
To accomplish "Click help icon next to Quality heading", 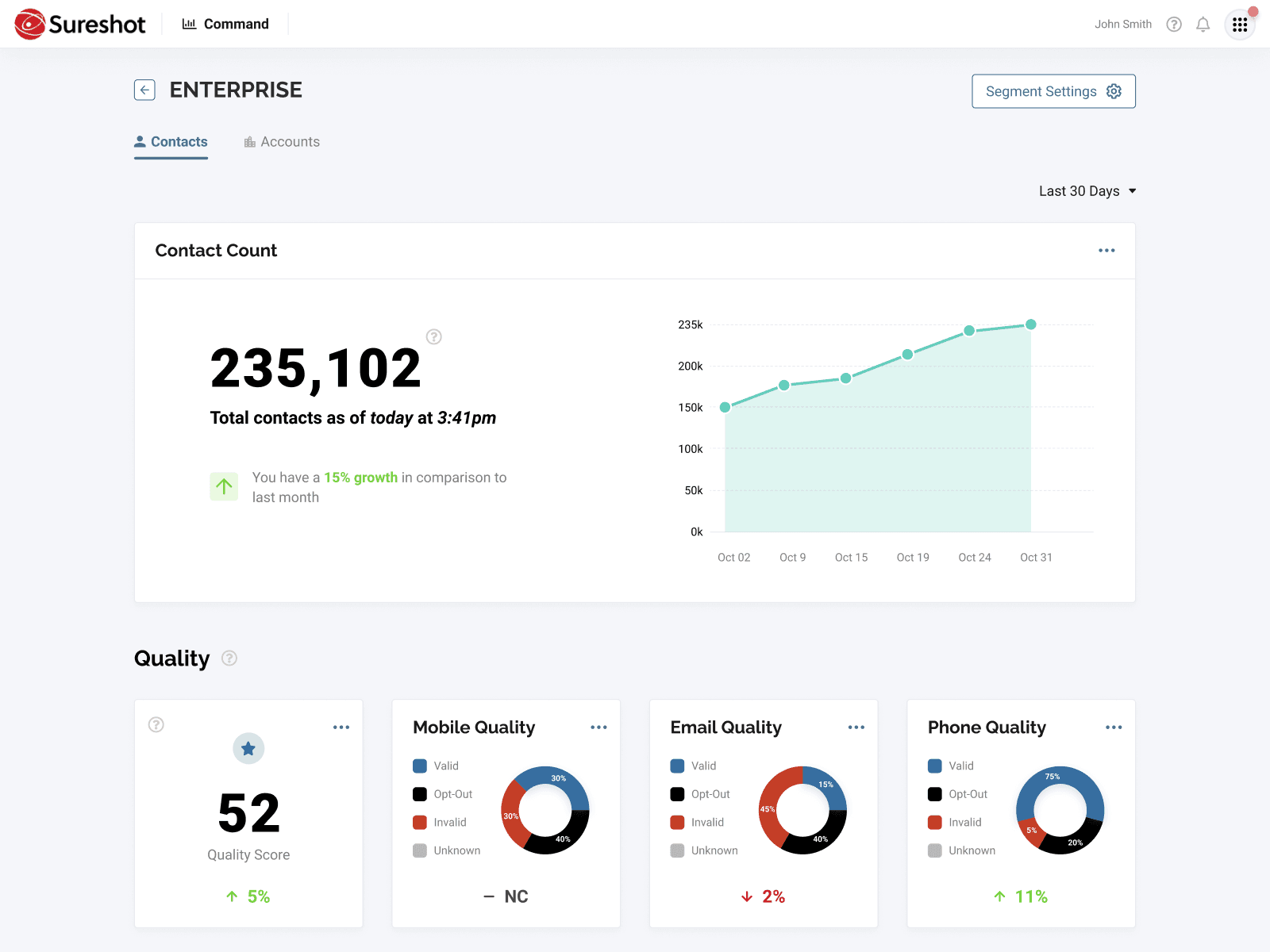I will click(x=229, y=658).
